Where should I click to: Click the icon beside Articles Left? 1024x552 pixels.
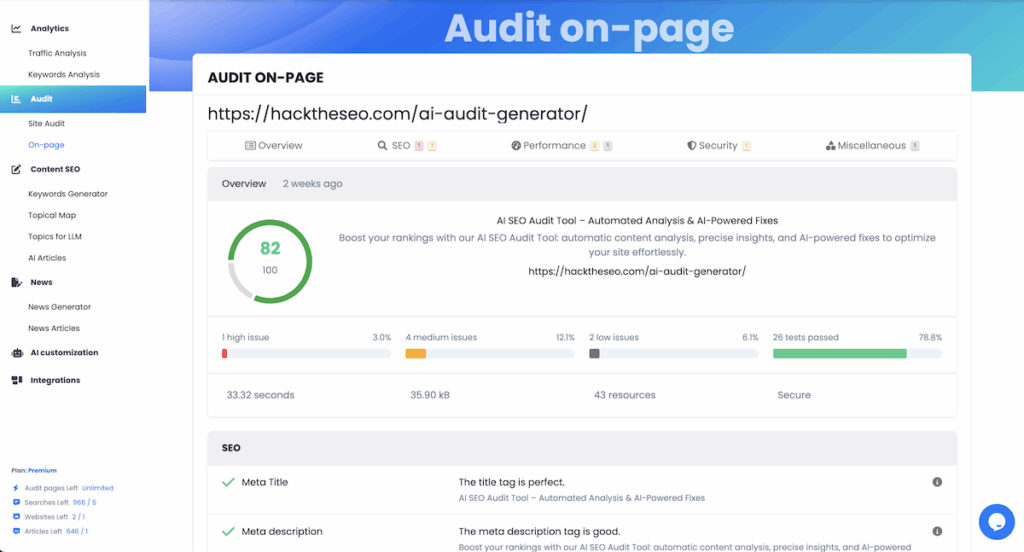point(16,531)
